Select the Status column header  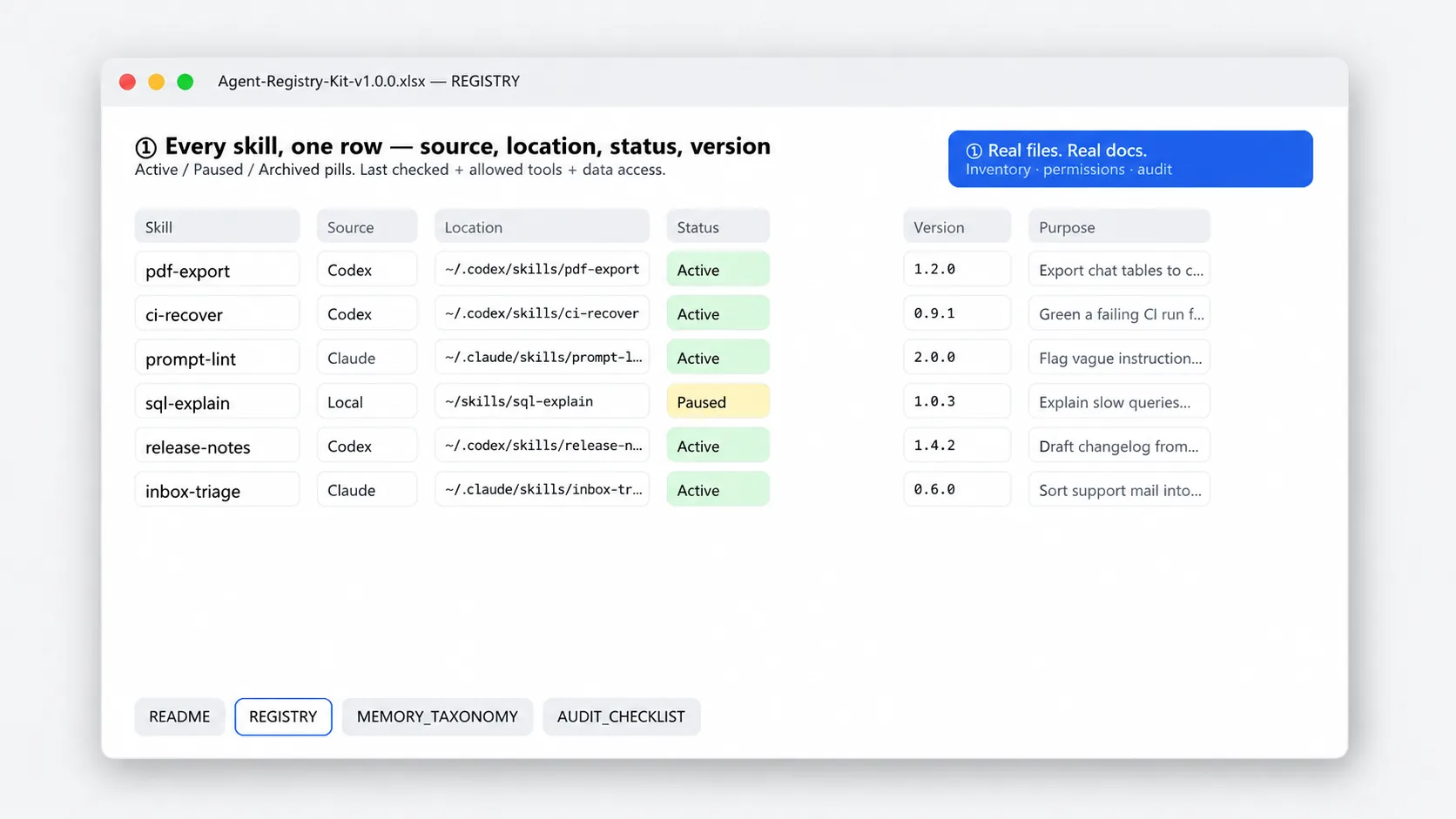[718, 226]
